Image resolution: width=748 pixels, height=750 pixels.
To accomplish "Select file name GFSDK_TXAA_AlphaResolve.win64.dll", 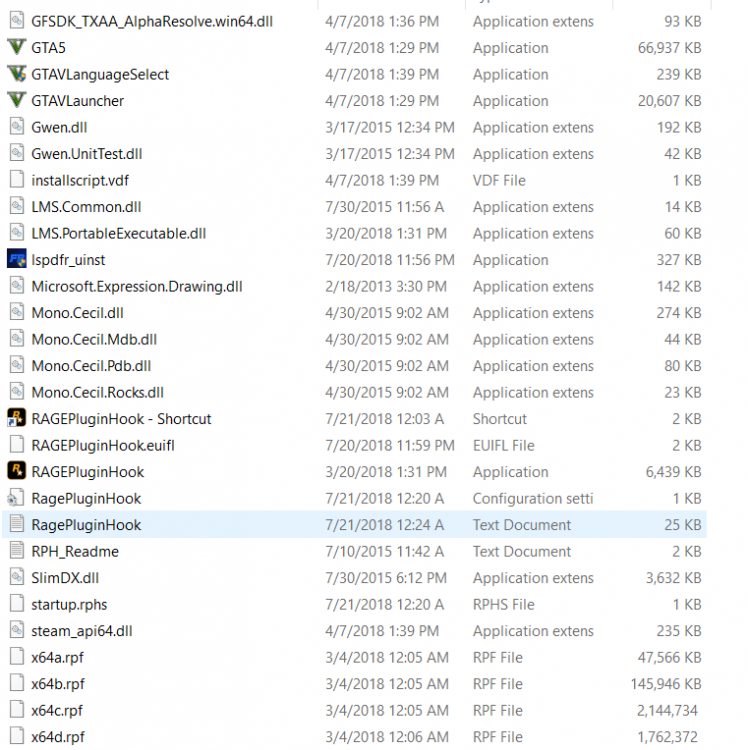I will coord(152,22).
